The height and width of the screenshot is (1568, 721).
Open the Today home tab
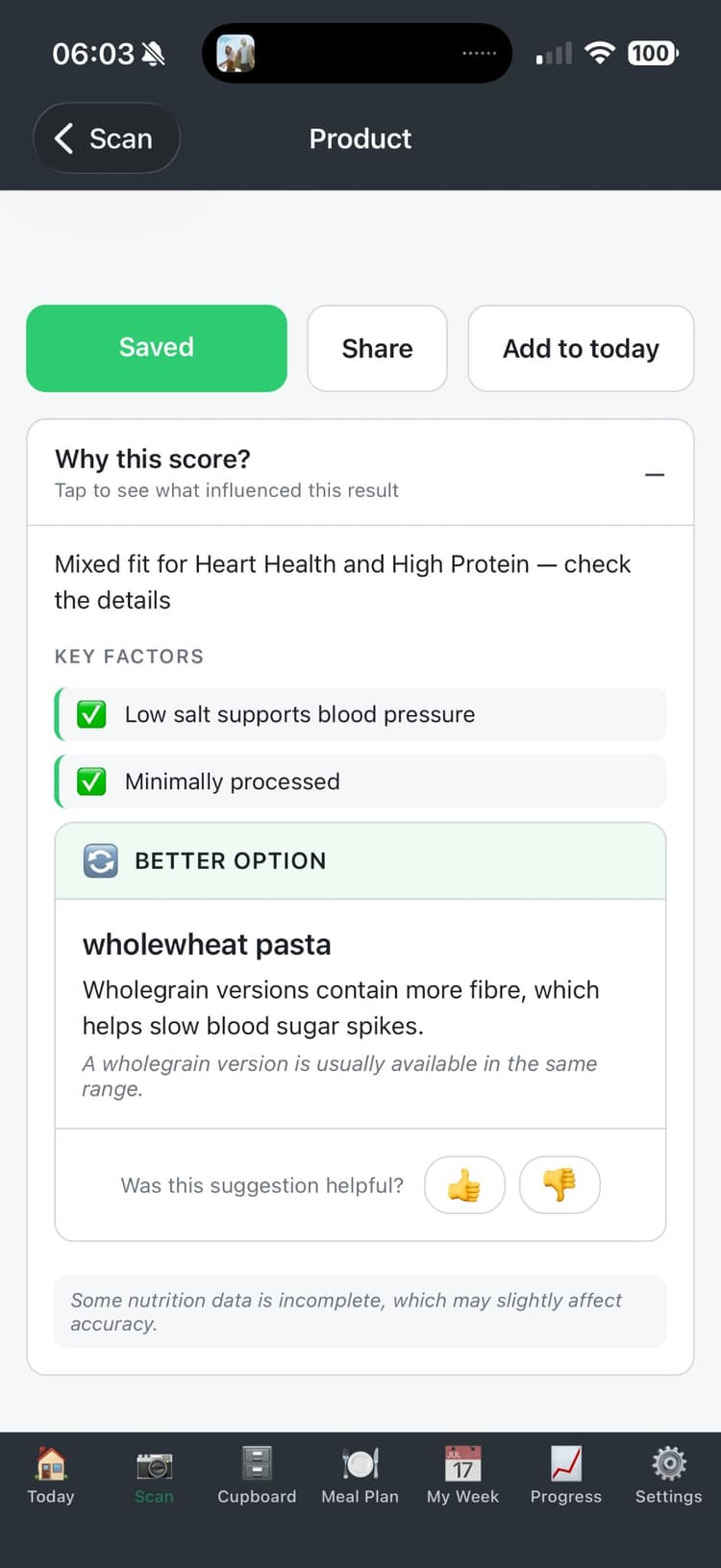(50, 1476)
